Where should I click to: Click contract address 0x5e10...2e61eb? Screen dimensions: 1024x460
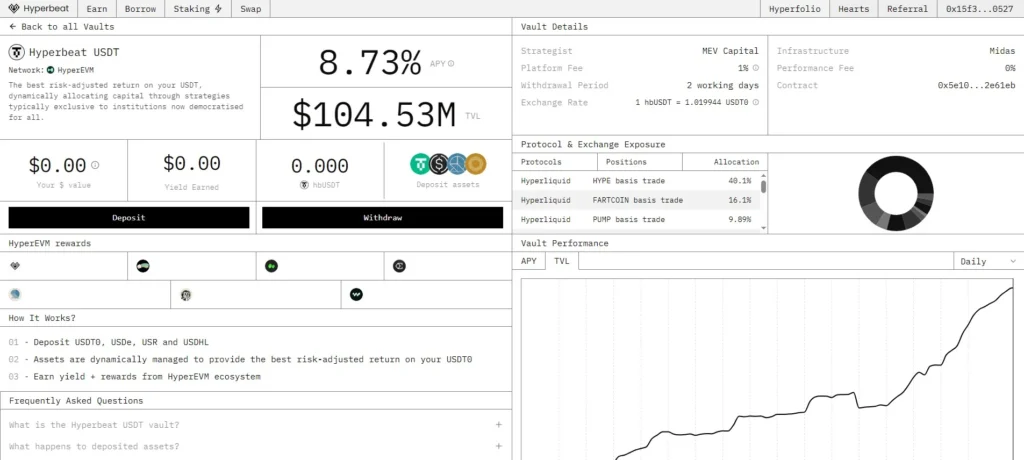[x=976, y=85]
